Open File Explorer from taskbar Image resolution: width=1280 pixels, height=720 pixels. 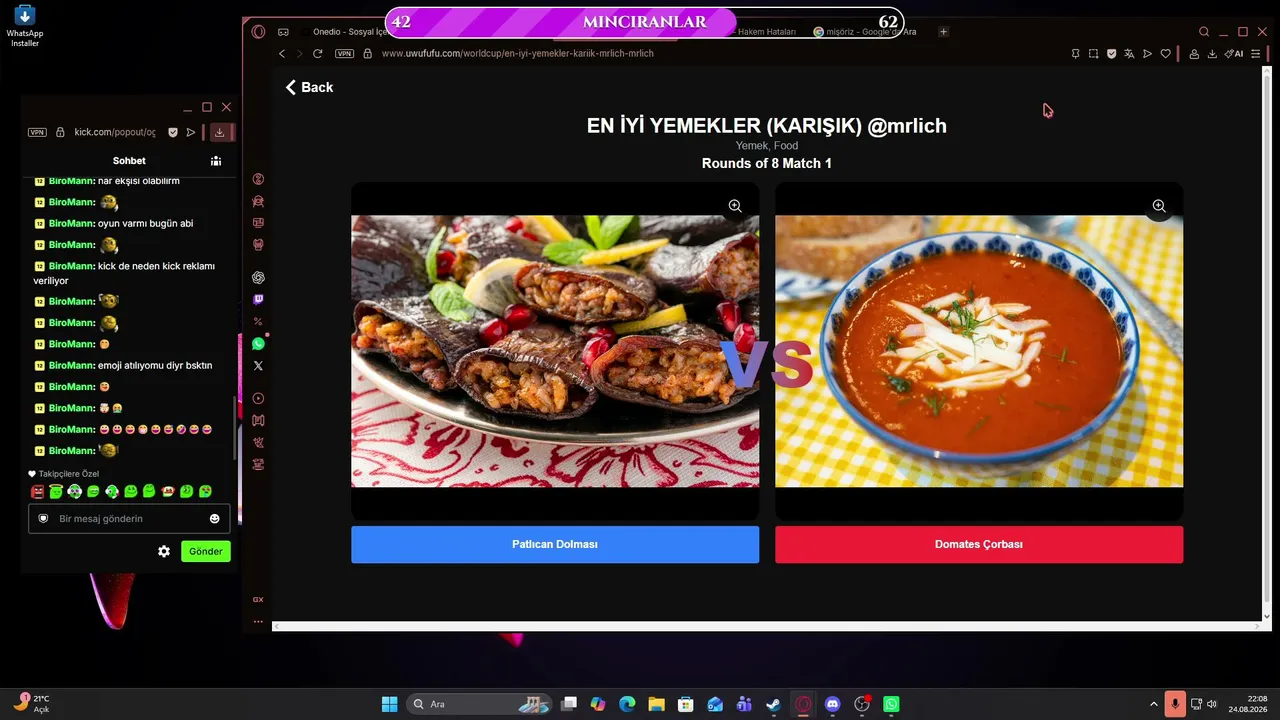coord(656,704)
